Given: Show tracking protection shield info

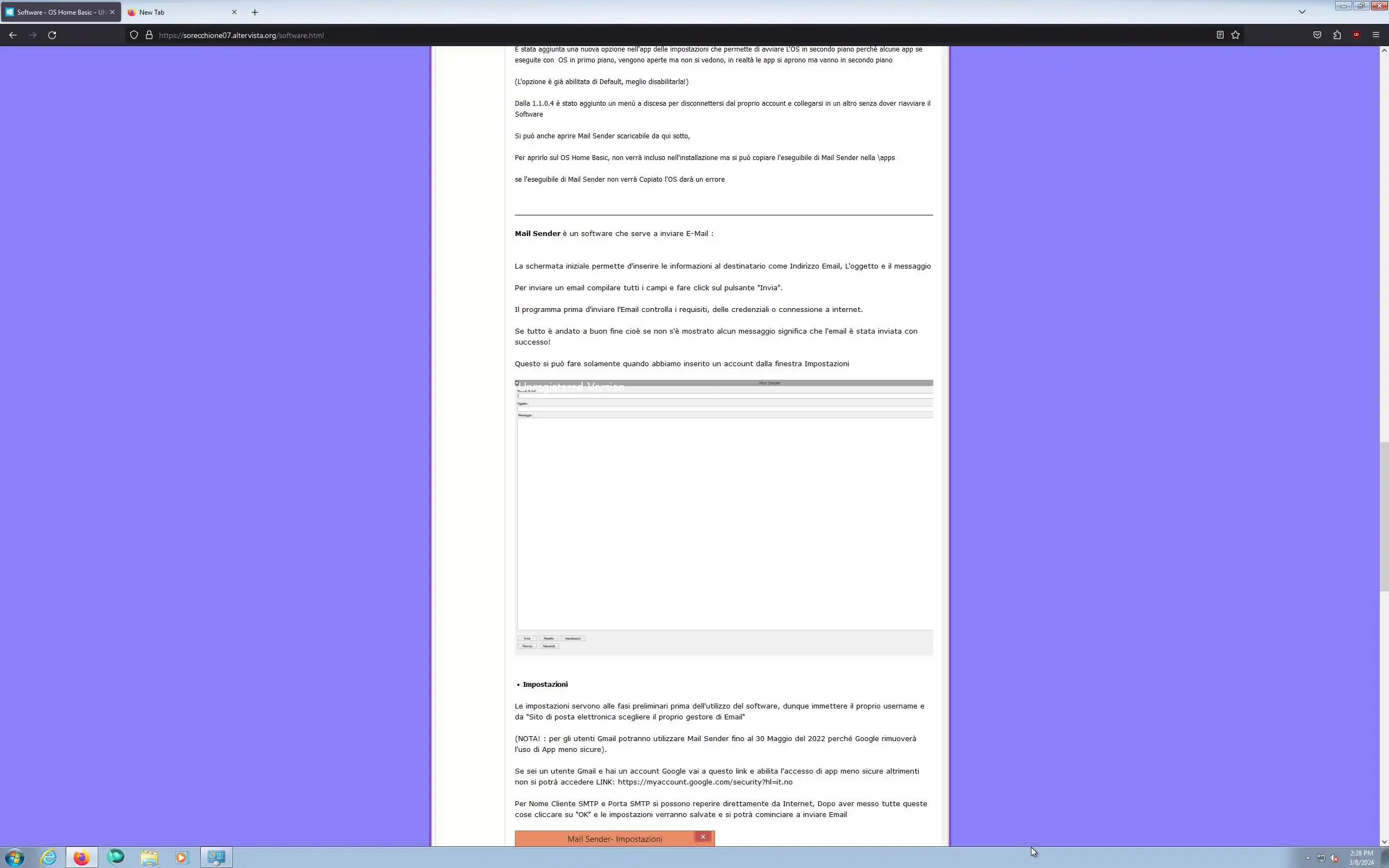Looking at the screenshot, I should tap(133, 35).
